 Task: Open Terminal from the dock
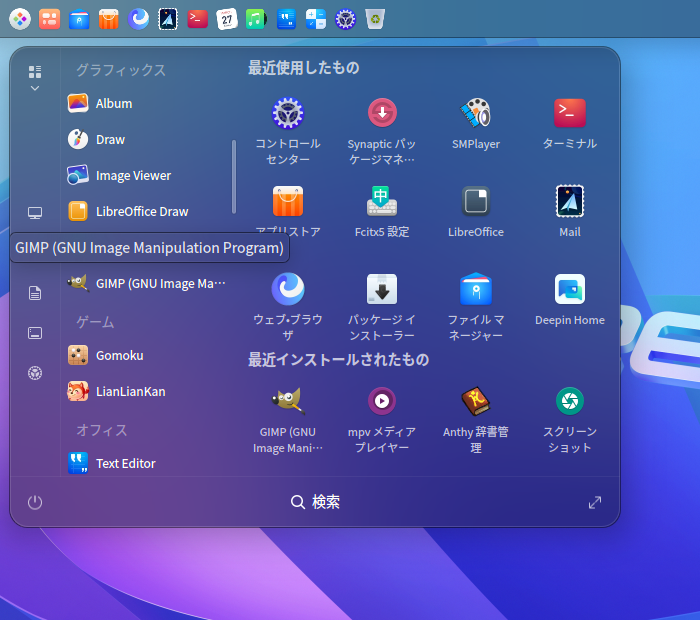tap(197, 19)
